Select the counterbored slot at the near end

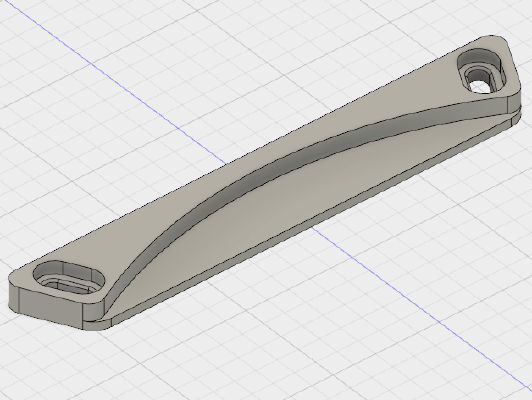click(x=69, y=277)
